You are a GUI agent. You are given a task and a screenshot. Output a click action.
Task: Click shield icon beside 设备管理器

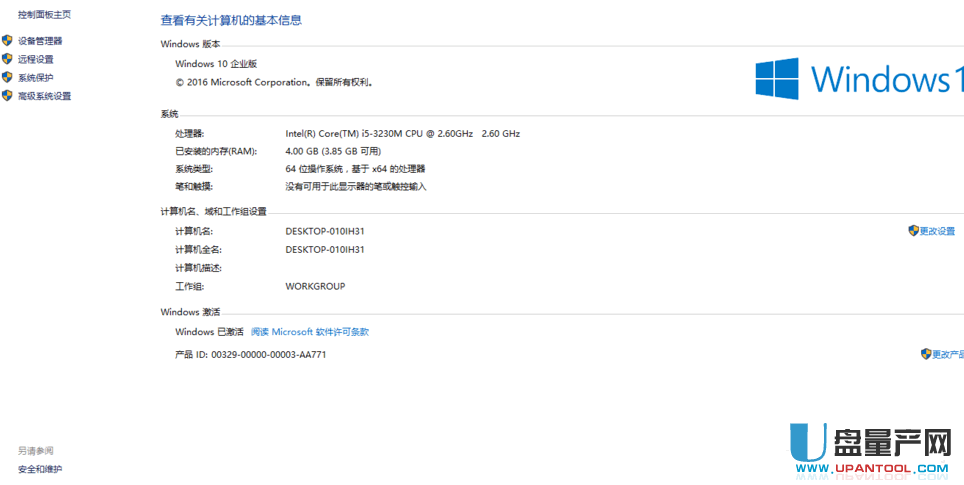[7, 41]
